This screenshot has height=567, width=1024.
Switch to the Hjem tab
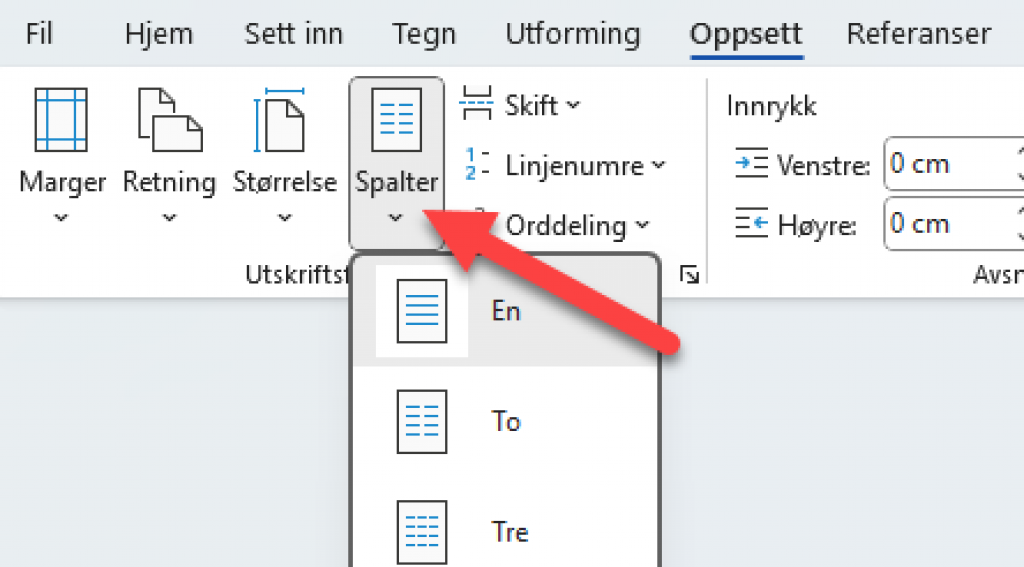[x=159, y=33]
